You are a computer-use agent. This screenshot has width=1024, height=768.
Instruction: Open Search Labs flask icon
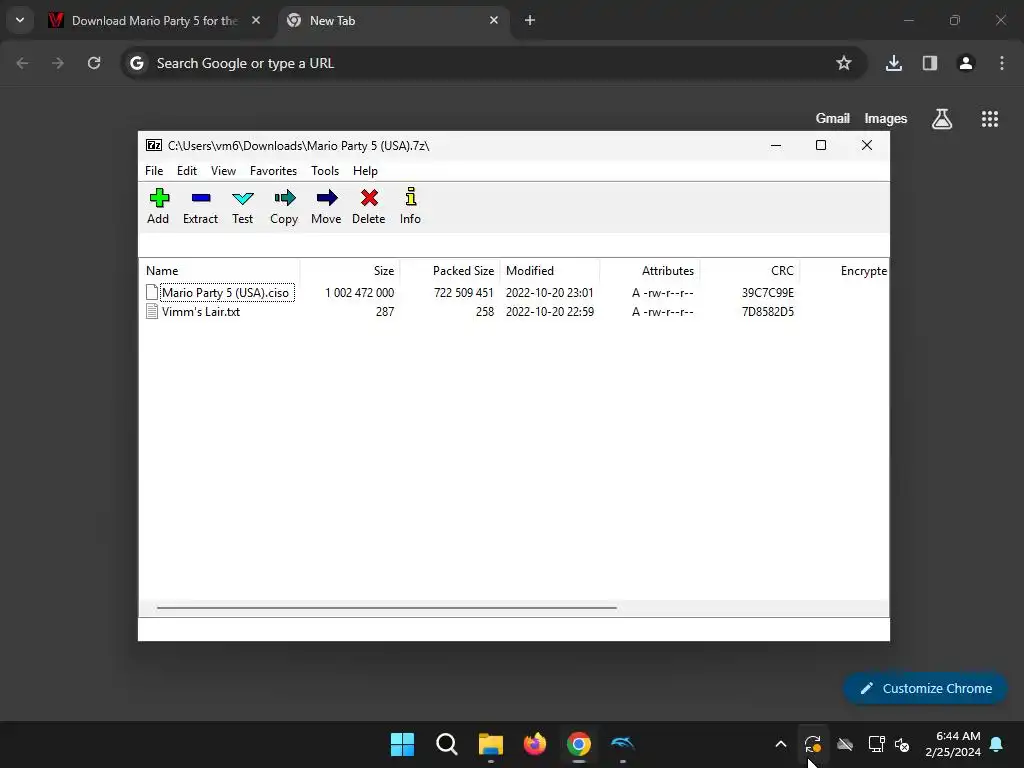point(942,119)
